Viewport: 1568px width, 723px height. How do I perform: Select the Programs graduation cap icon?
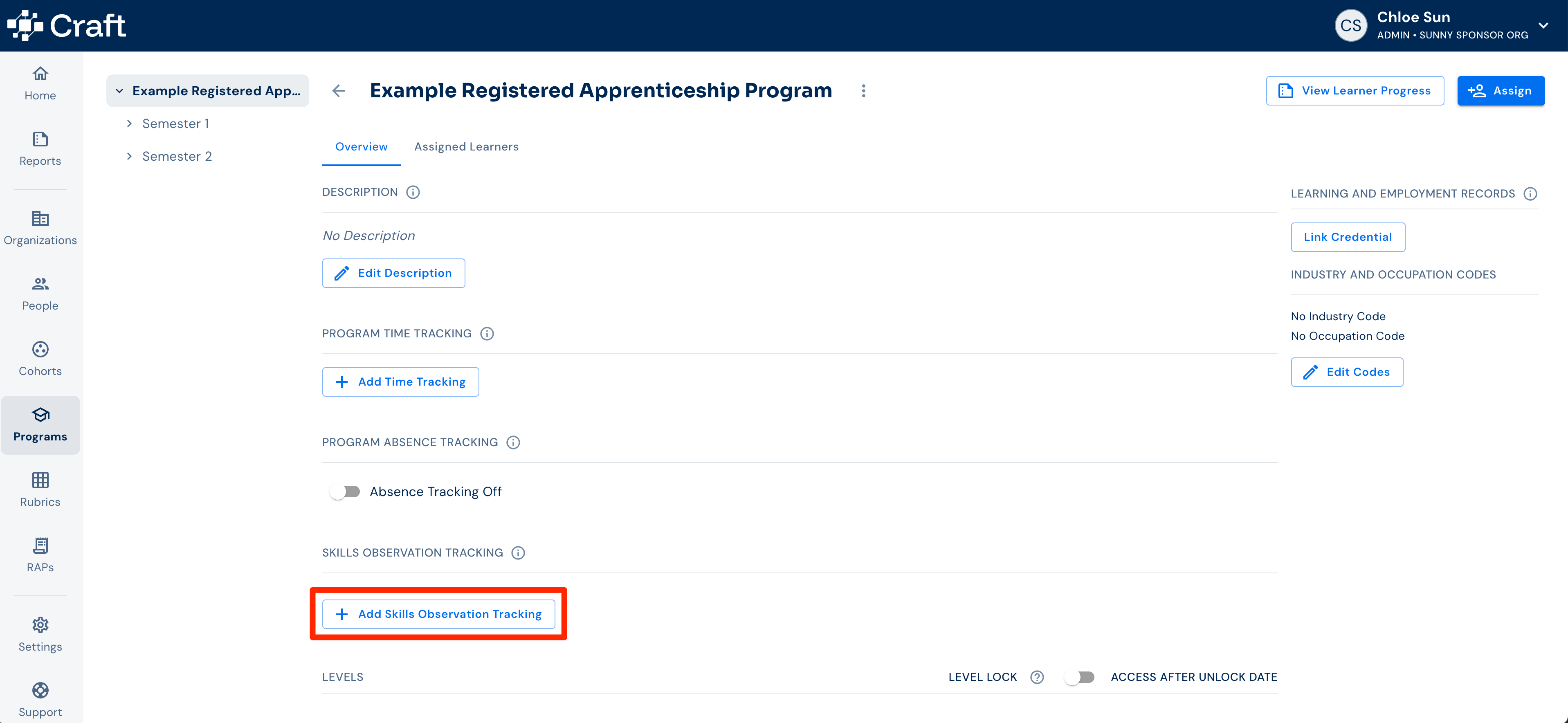click(40, 414)
